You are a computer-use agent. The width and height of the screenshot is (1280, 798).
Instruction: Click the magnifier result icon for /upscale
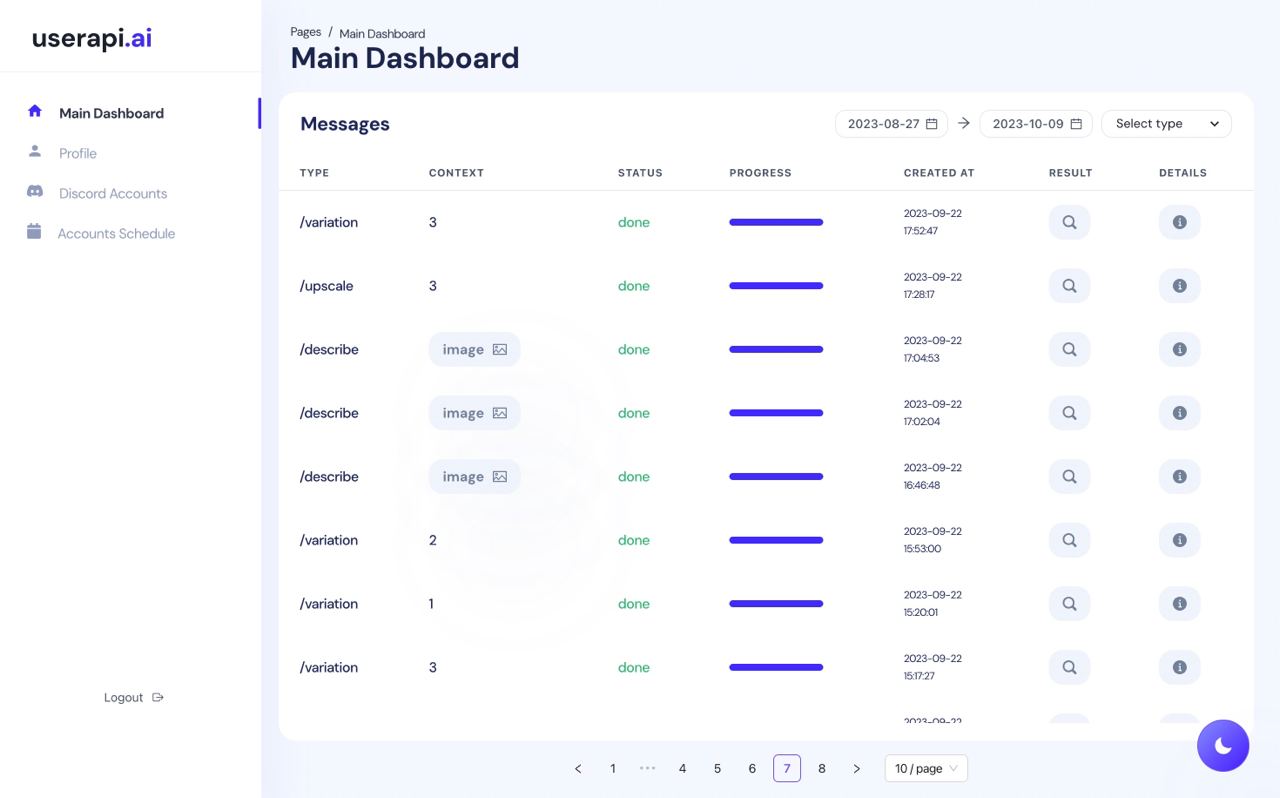(x=1069, y=285)
